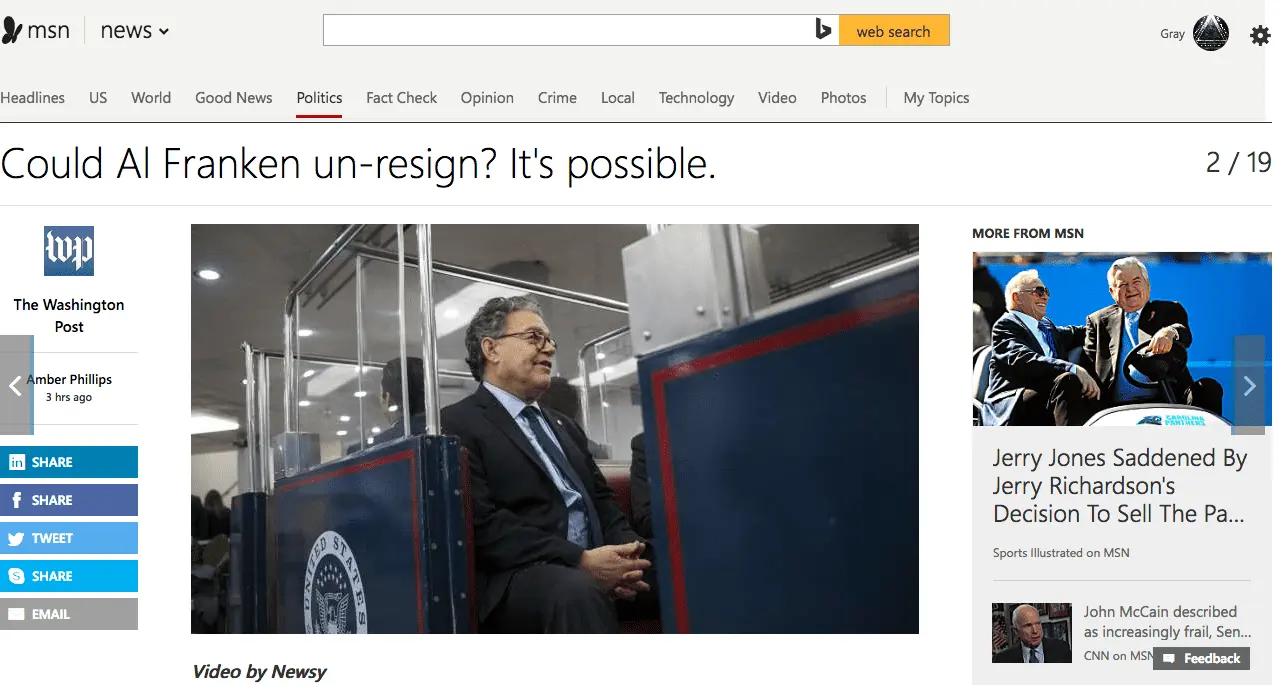1280x685 pixels.
Task: Open the Technology tab
Action: pyautogui.click(x=696, y=98)
